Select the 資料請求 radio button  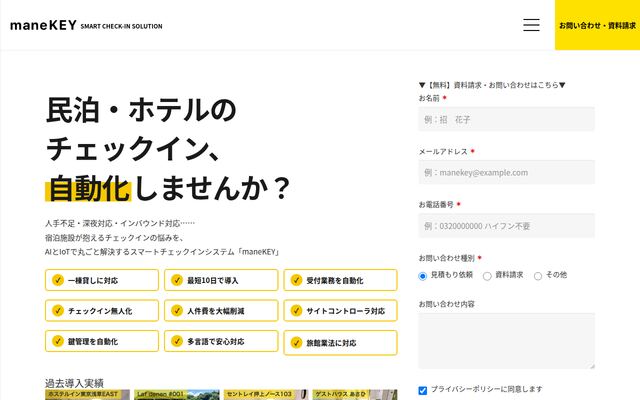click(x=487, y=276)
